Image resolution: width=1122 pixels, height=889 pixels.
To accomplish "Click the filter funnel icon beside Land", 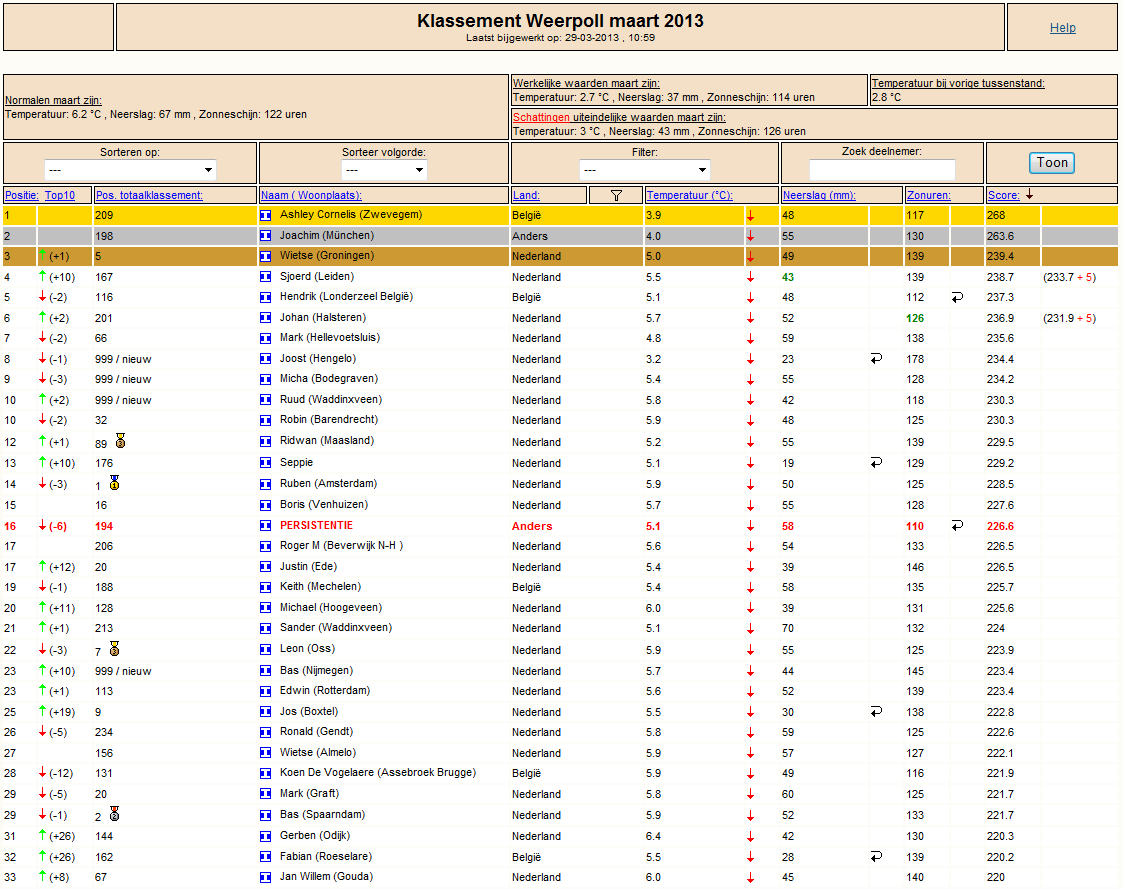I will click(x=616, y=195).
